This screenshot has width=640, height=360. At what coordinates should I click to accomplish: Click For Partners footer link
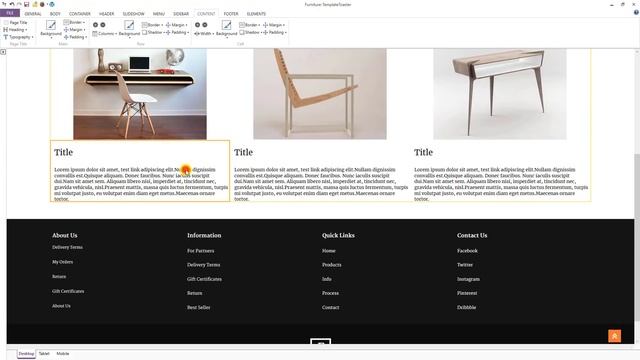pos(200,251)
